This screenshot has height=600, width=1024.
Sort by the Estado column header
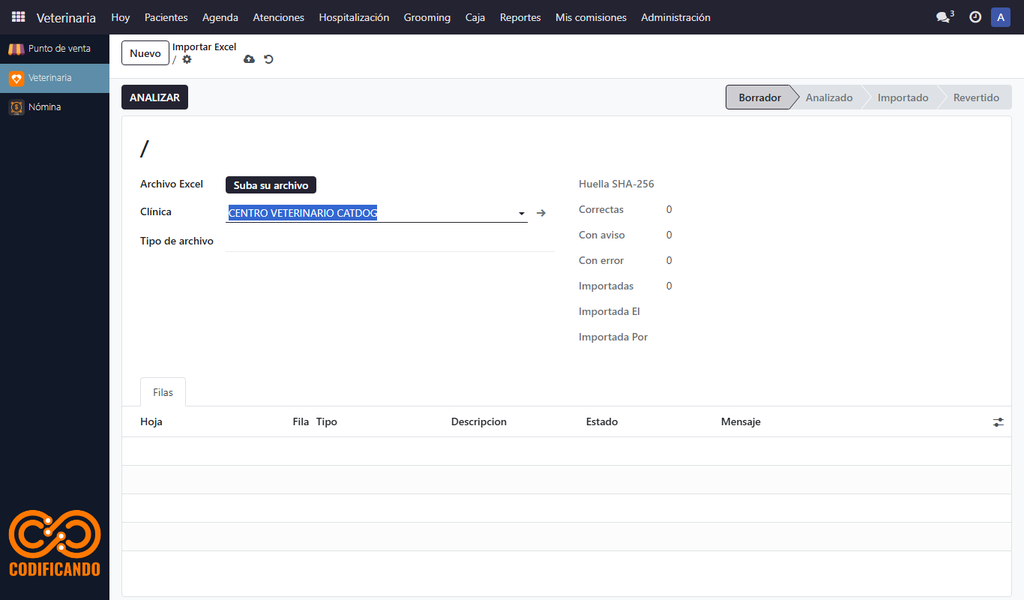coord(601,422)
